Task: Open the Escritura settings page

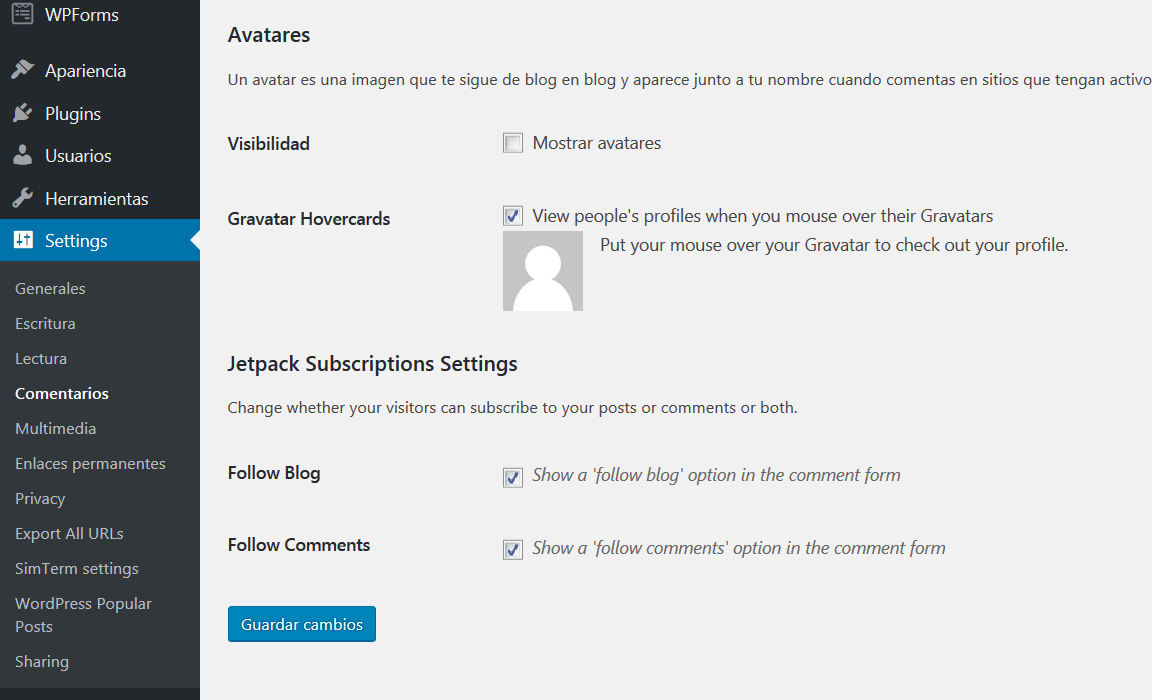Action: tap(45, 324)
